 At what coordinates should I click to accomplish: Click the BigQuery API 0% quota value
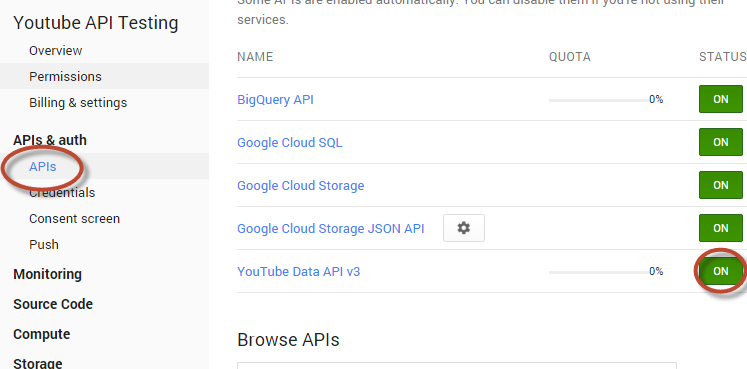click(656, 100)
